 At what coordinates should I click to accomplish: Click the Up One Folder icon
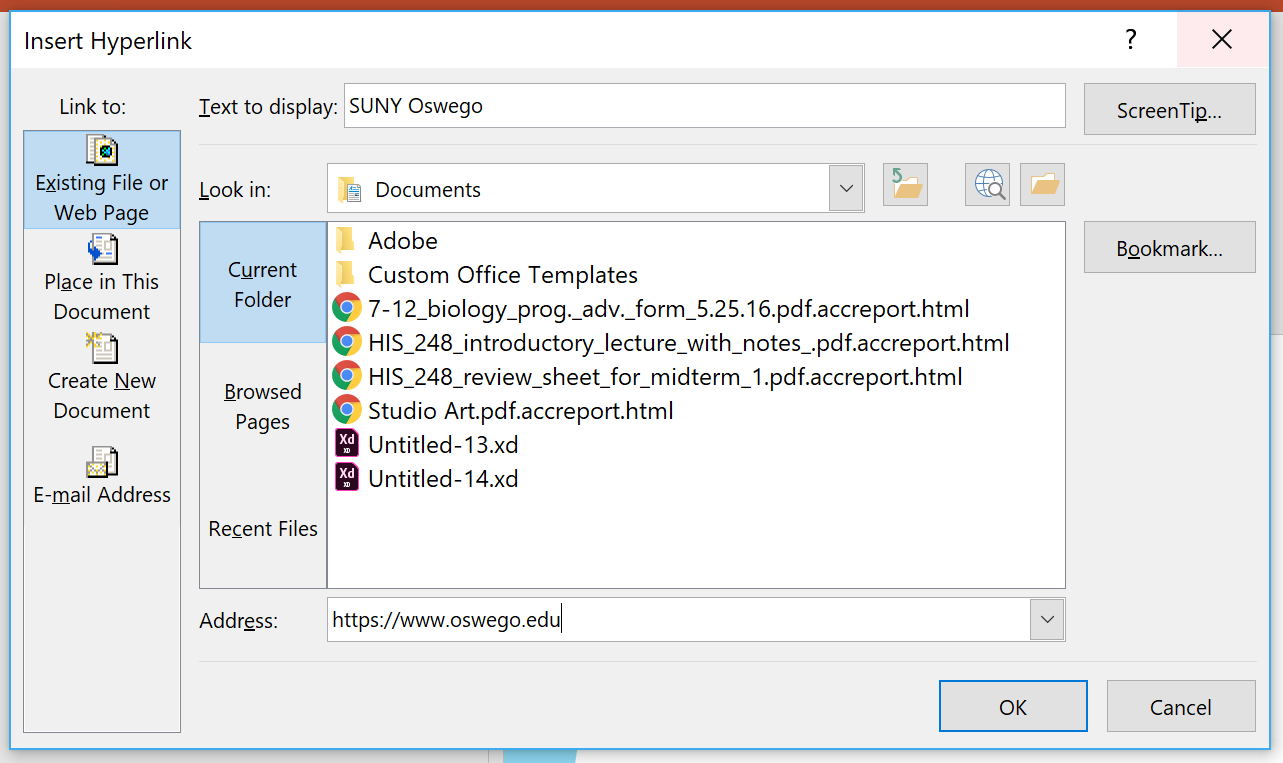[x=905, y=185]
